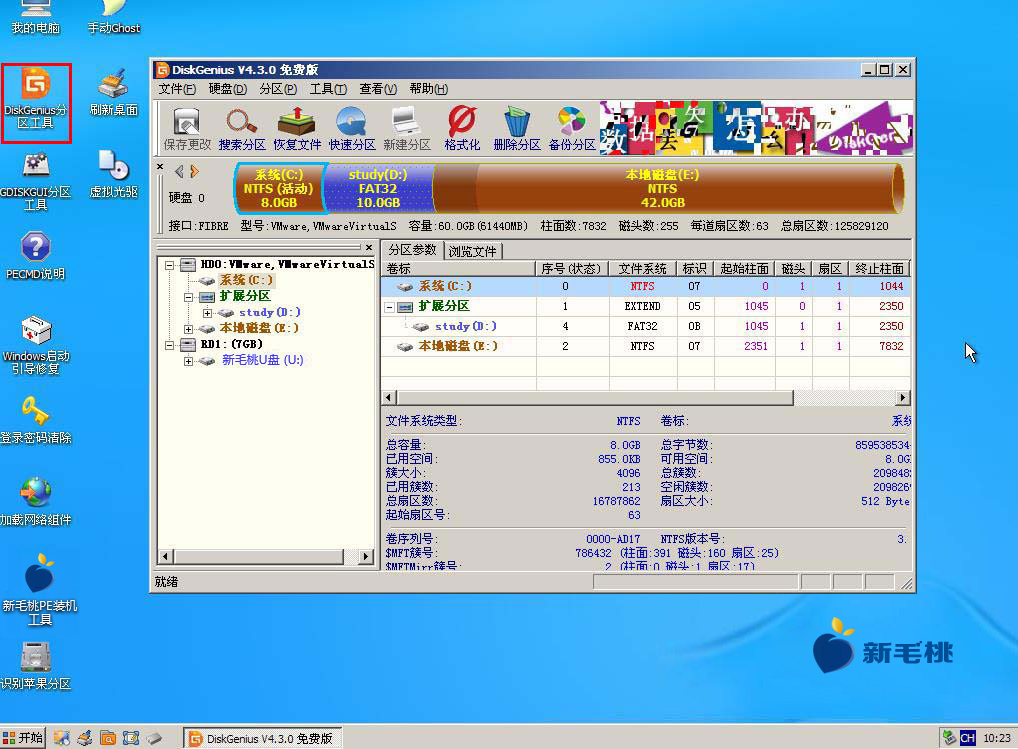Select 本地磁盘 (E:) row in partition table
Screen dimensions: 1018x749
click(645, 346)
